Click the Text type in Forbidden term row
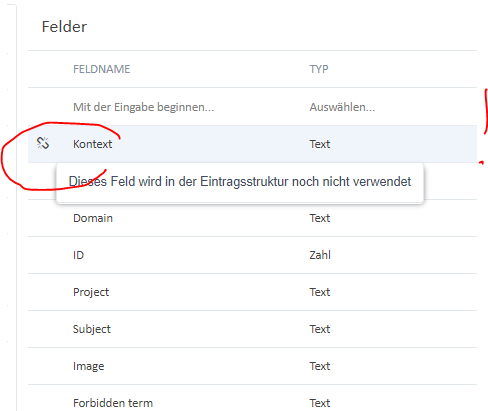 [320, 403]
